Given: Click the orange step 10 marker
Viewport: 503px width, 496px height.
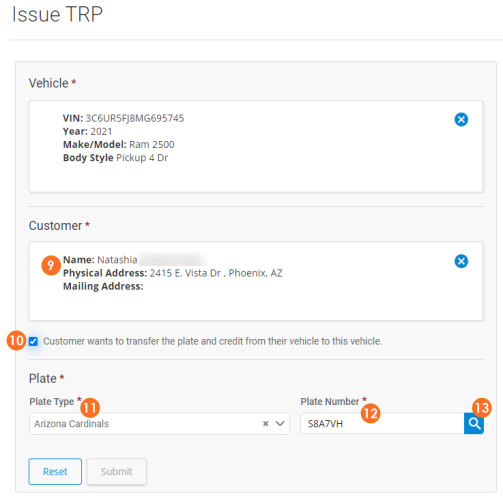Looking at the screenshot, I should tap(16, 341).
